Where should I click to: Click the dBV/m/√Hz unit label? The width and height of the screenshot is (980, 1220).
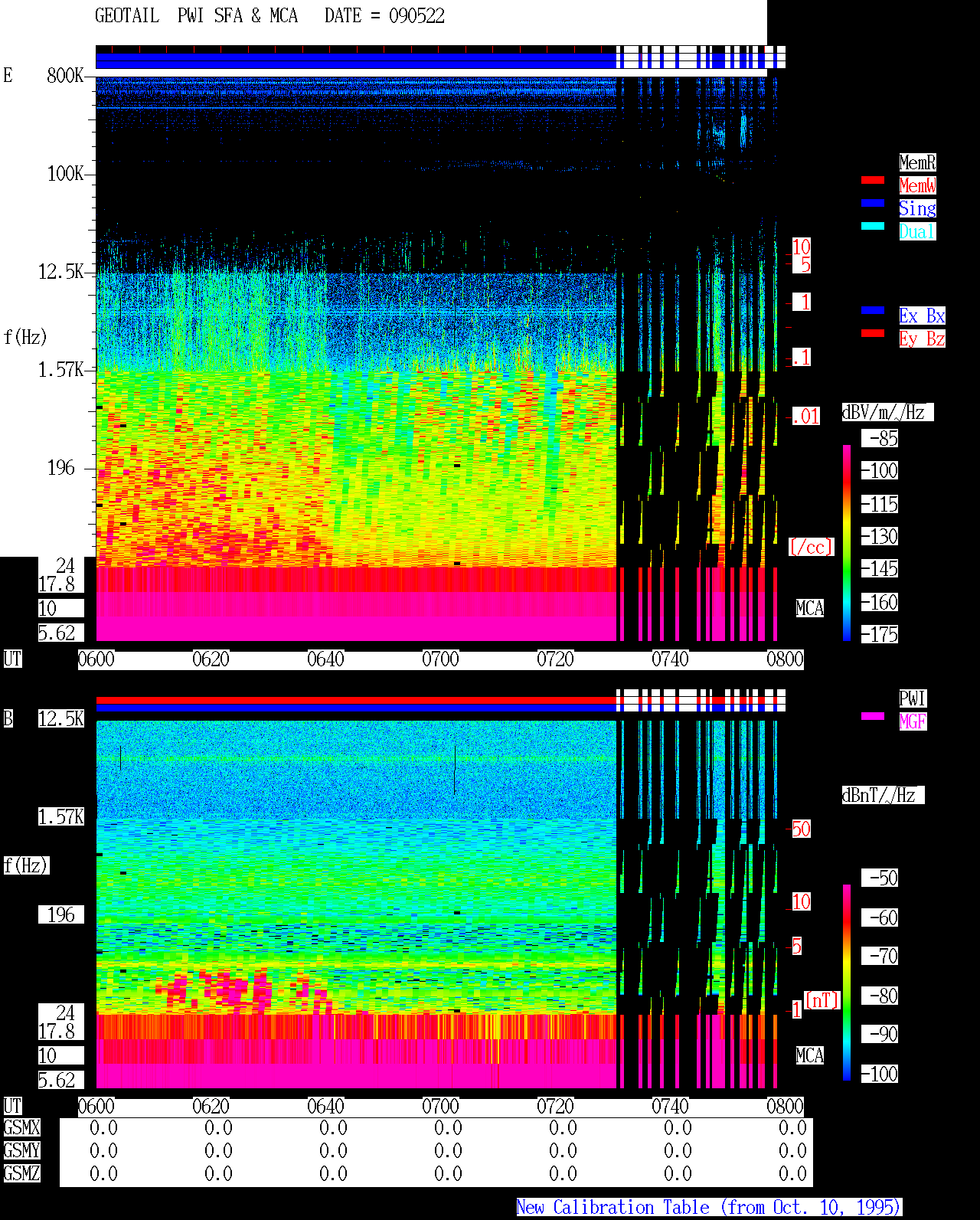[887, 412]
